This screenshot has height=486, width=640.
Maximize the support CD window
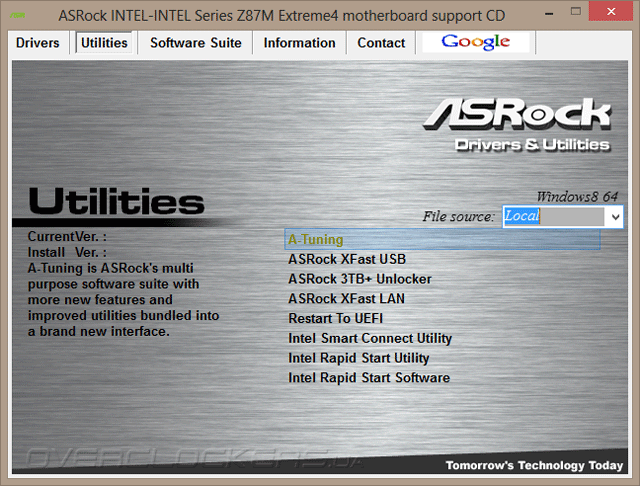(576, 11)
